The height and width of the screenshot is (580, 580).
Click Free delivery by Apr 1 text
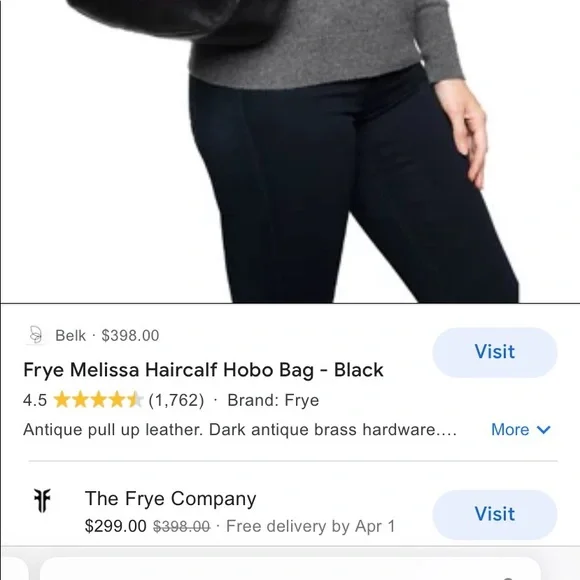click(310, 526)
